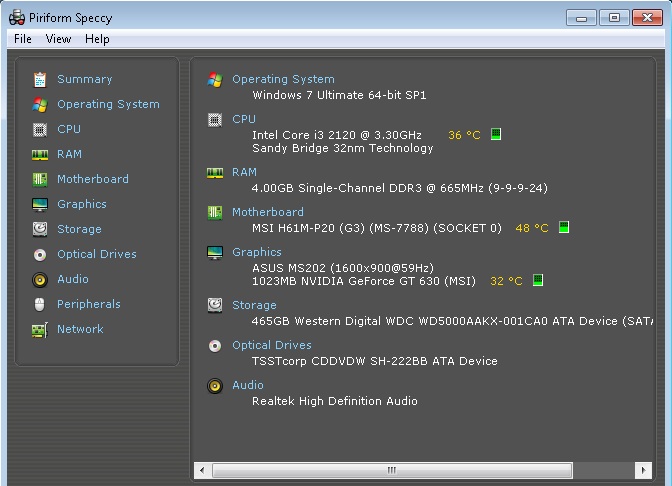Click the green CPU temperature indicator icon
The height and width of the screenshot is (486, 672).
pos(496,134)
